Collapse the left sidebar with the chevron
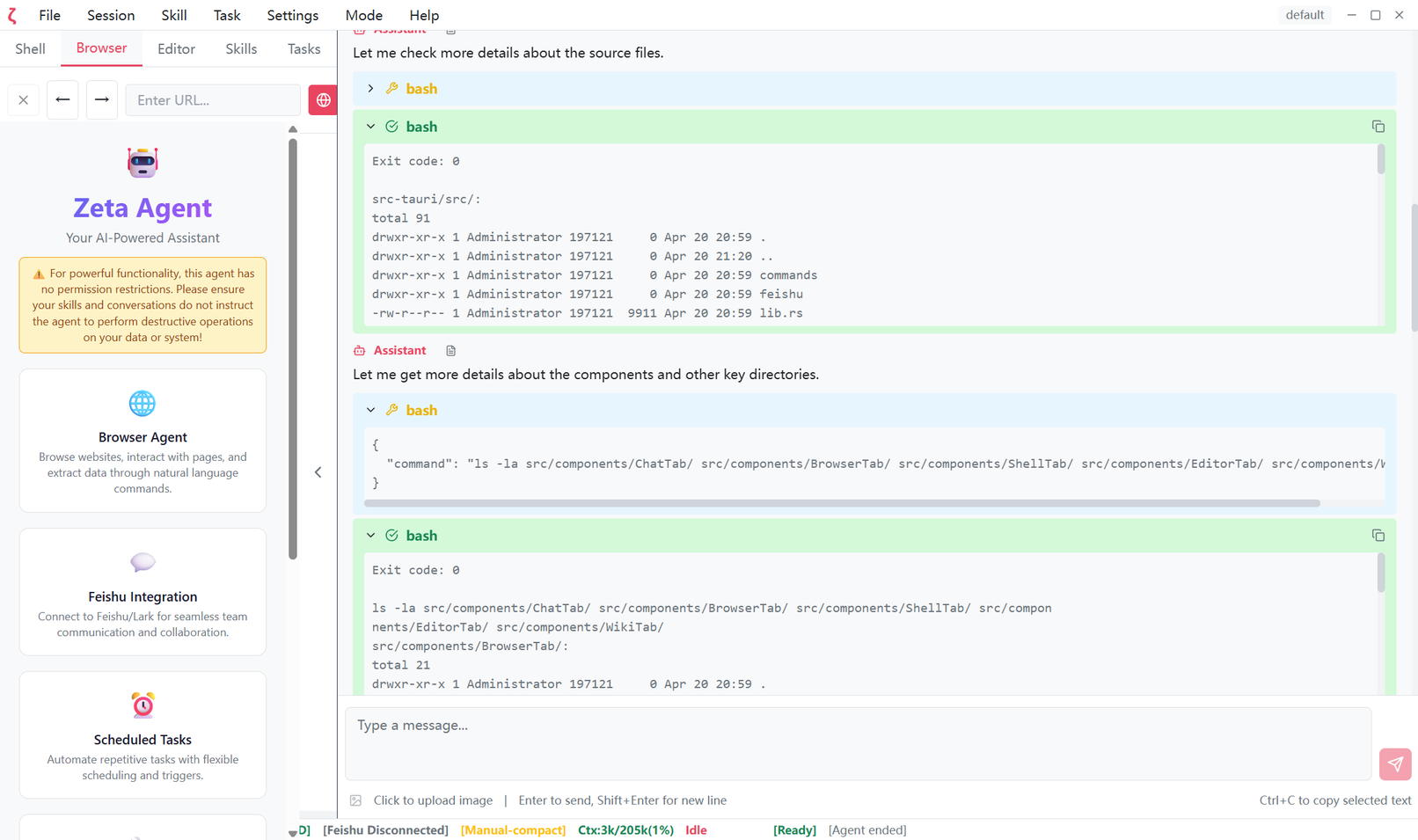 tap(318, 472)
